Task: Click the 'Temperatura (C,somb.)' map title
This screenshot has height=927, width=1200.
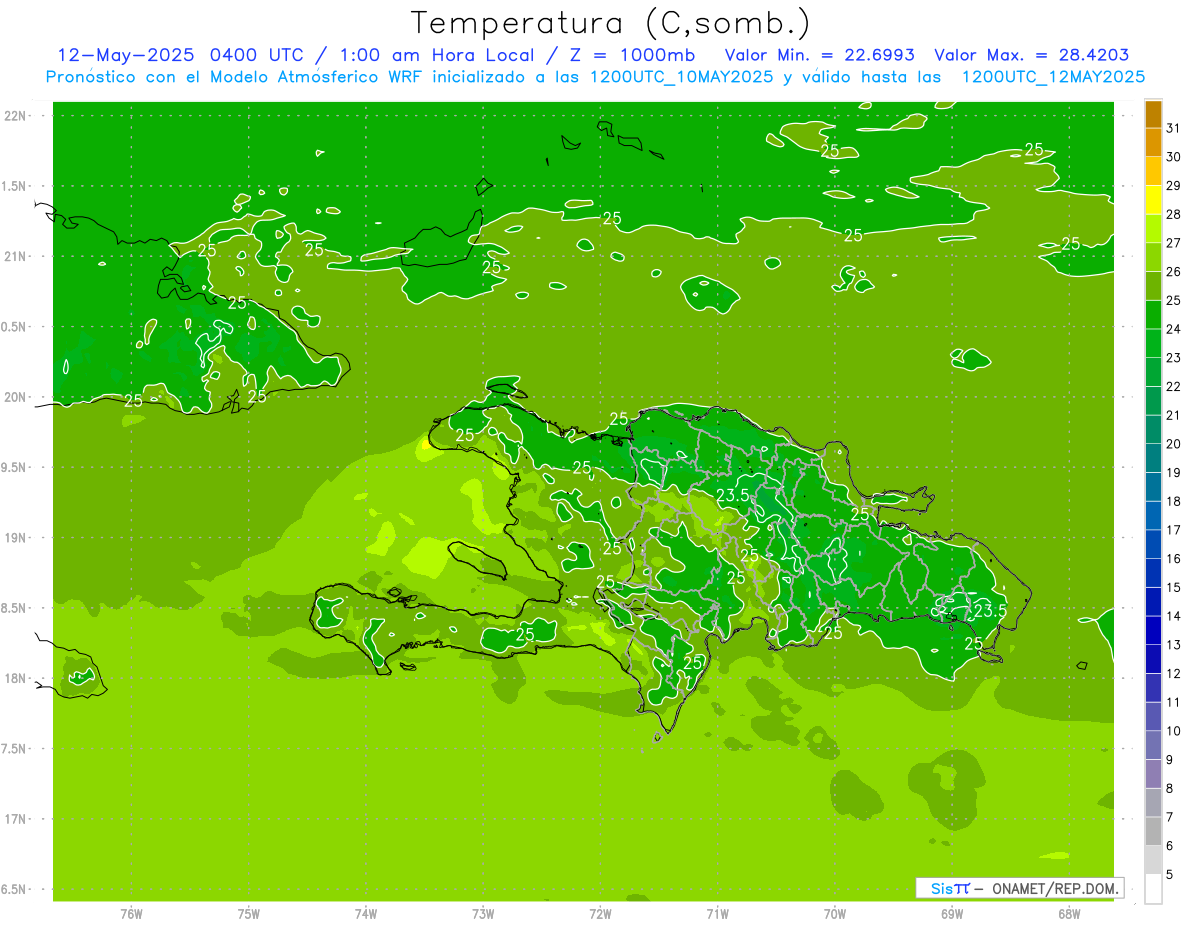Action: coord(611,23)
